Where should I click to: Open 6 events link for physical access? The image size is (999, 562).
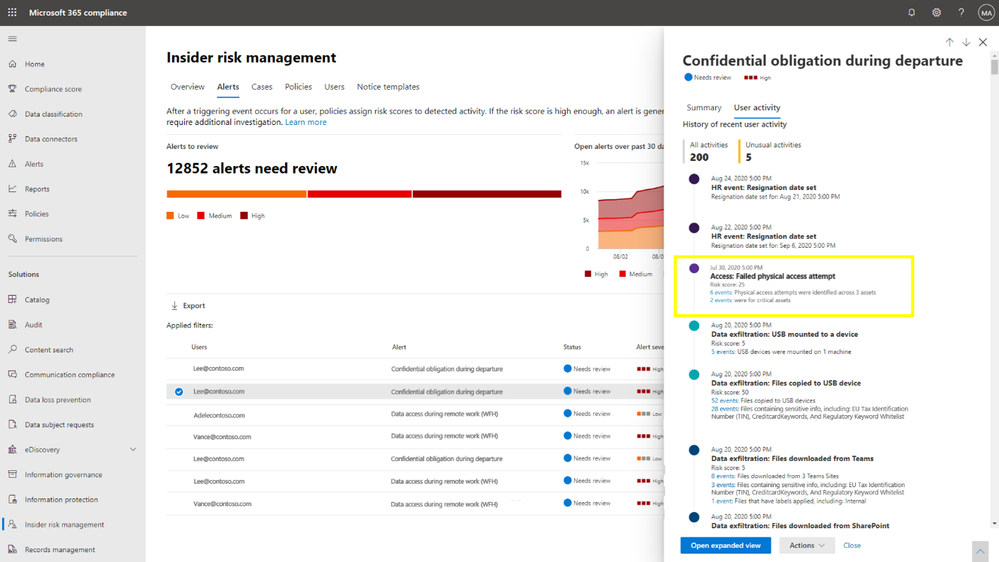click(x=721, y=292)
